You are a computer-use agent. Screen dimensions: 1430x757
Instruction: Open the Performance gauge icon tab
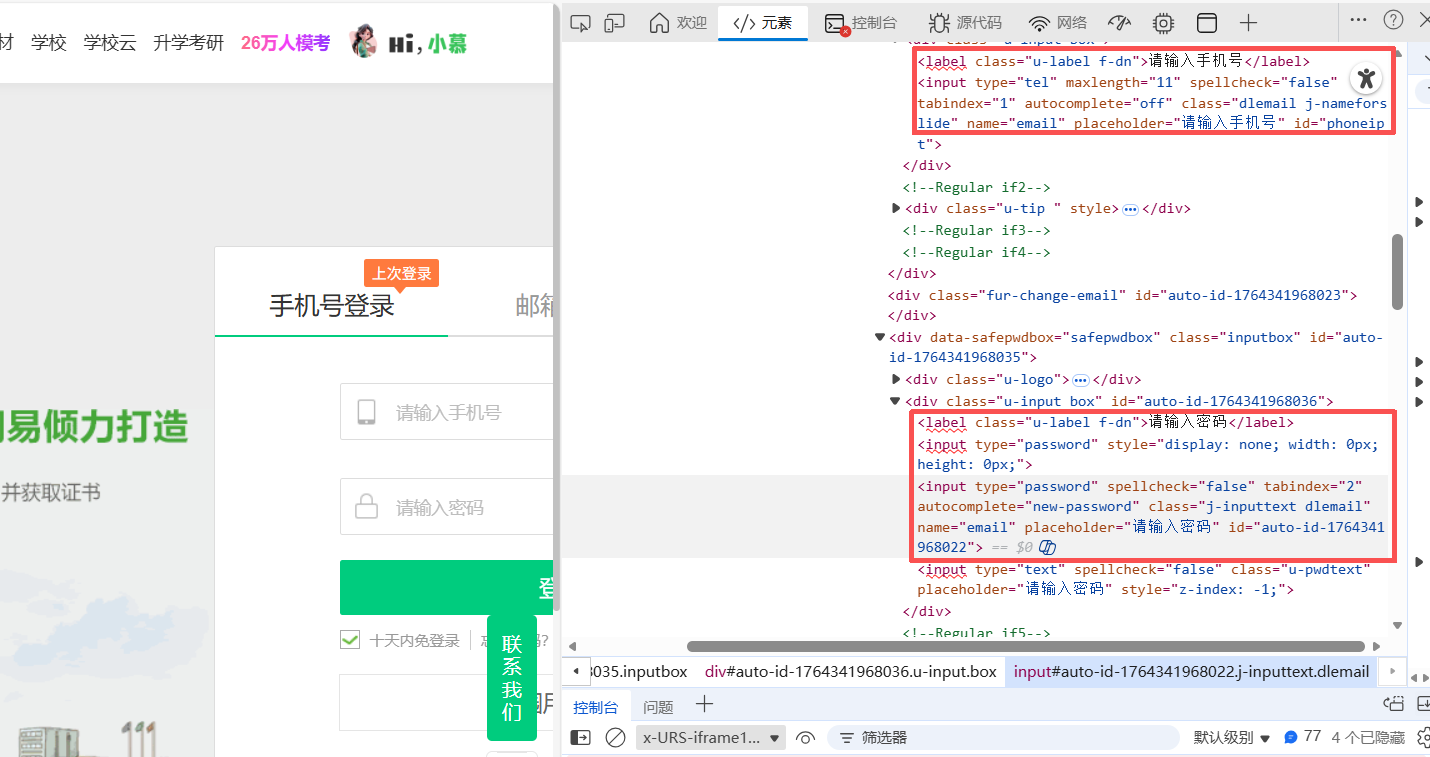1120,22
